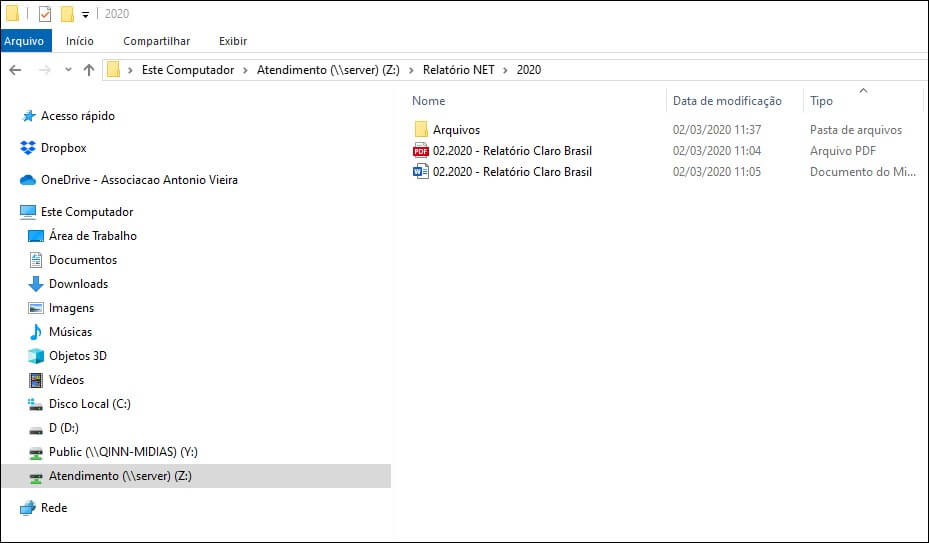Navigate up one folder level
Screen dimensions: 929x543
[89, 70]
